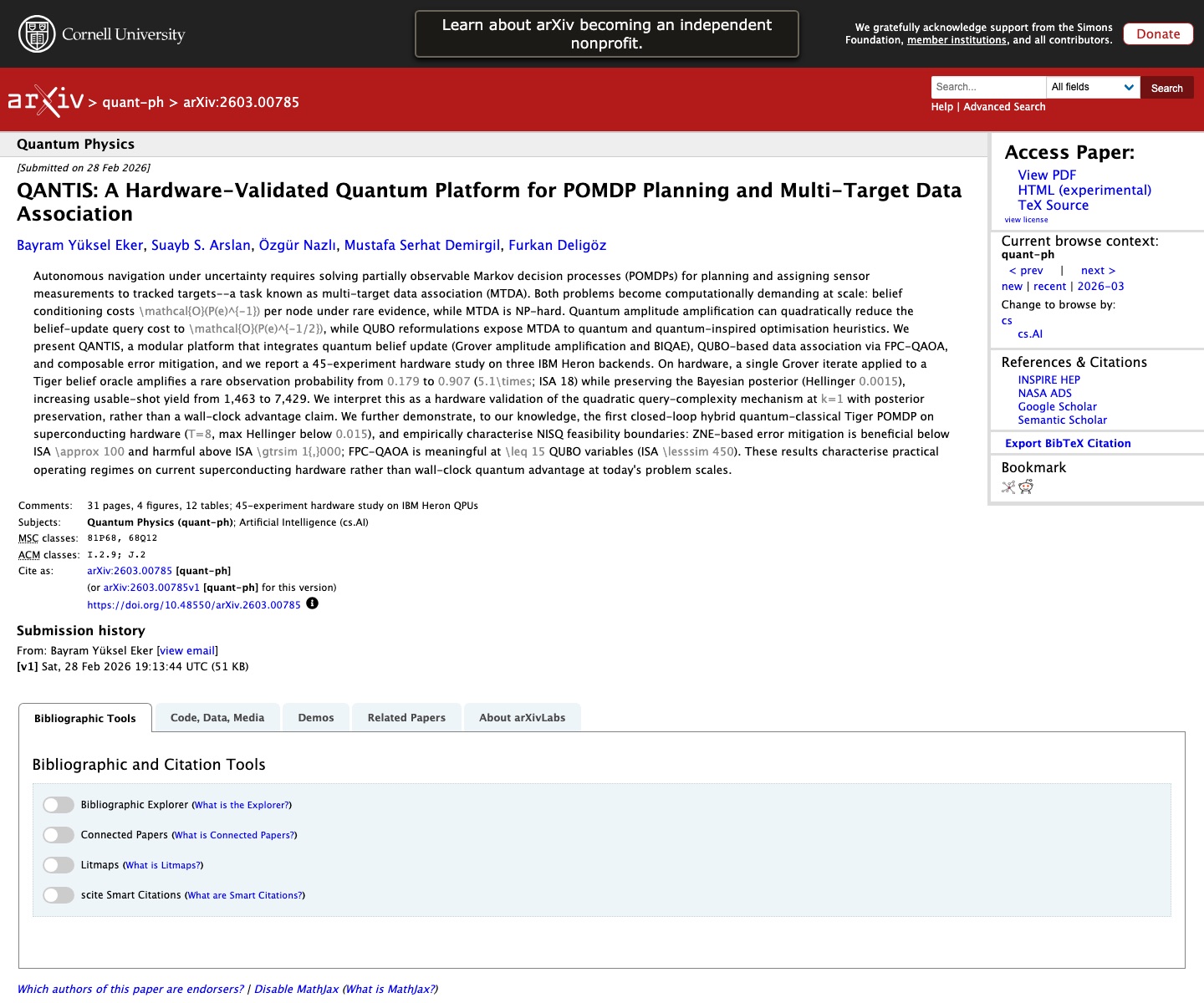1204x1003 pixels.
Task: Click the Search button
Action: (1167, 88)
